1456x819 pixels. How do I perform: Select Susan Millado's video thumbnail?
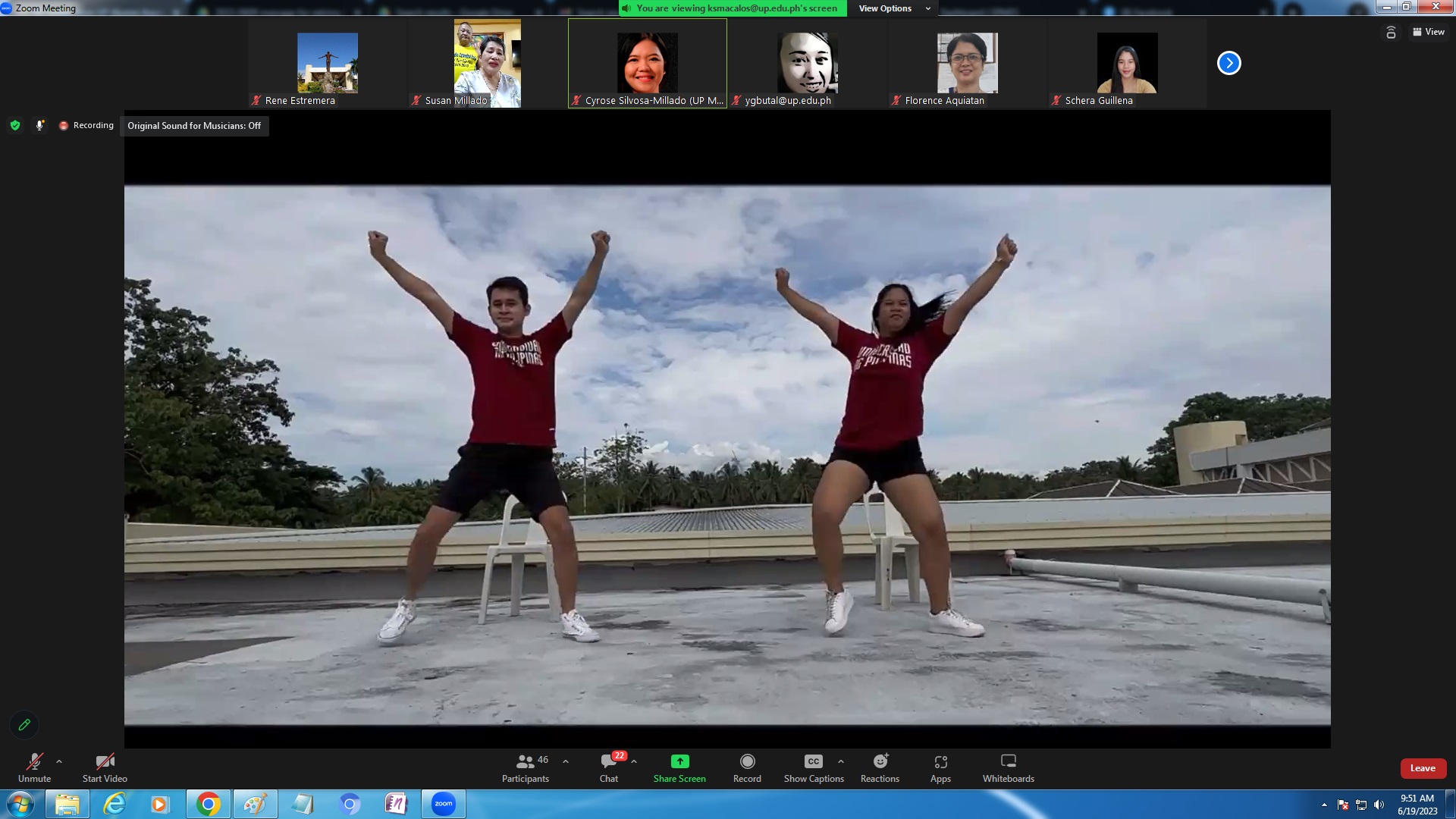(x=488, y=64)
